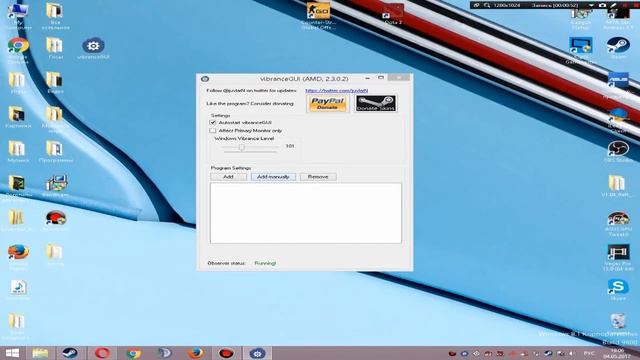The width and height of the screenshot is (640, 360).
Task: Select the Программы desktop folder
Action: click(56, 152)
